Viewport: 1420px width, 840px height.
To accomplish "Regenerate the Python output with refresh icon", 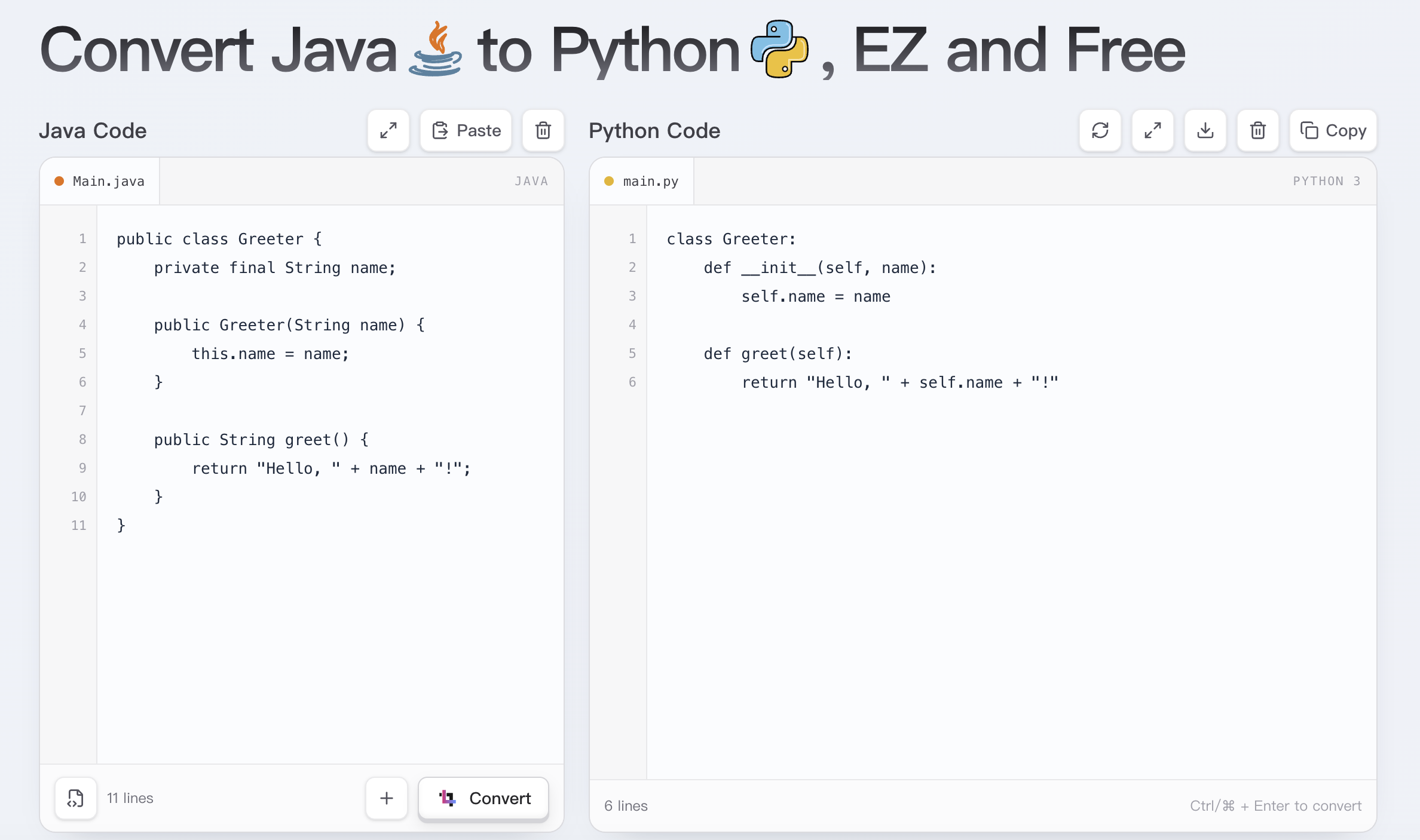I will (1100, 130).
